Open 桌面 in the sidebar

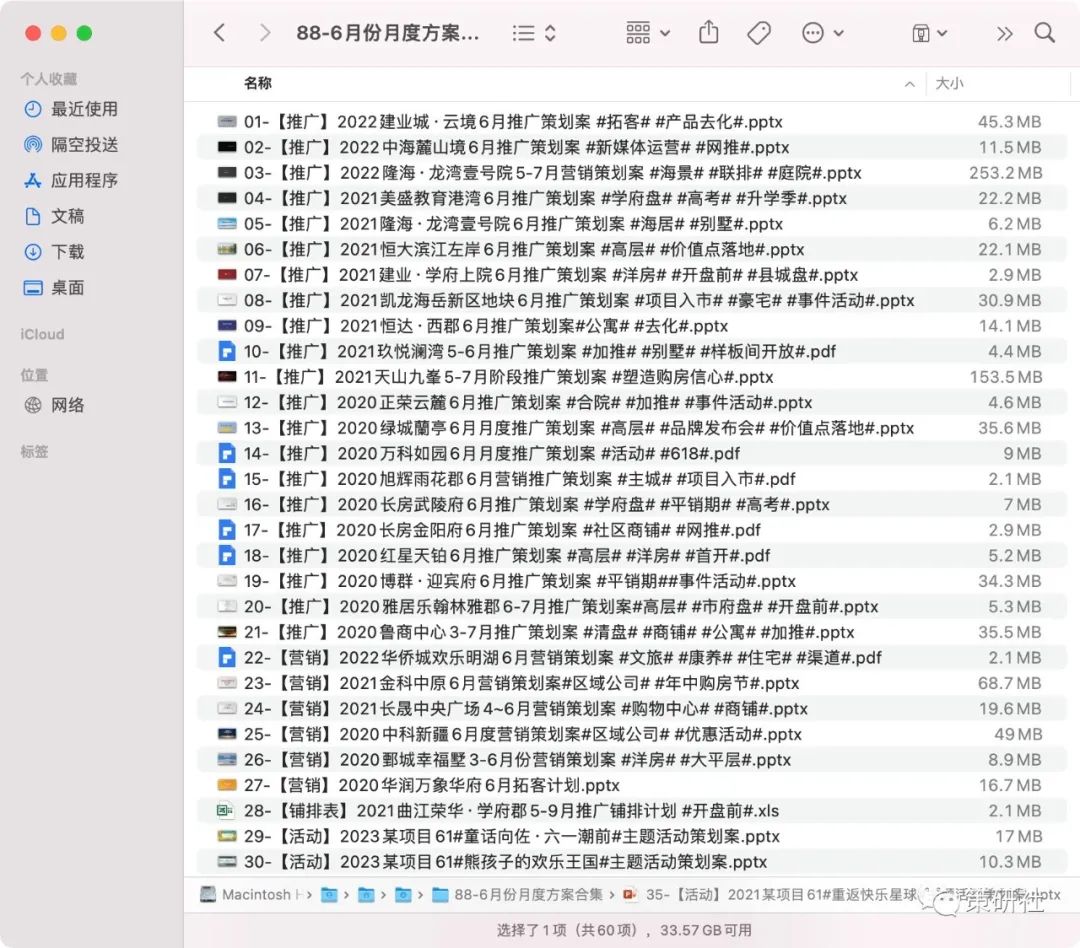pos(54,288)
